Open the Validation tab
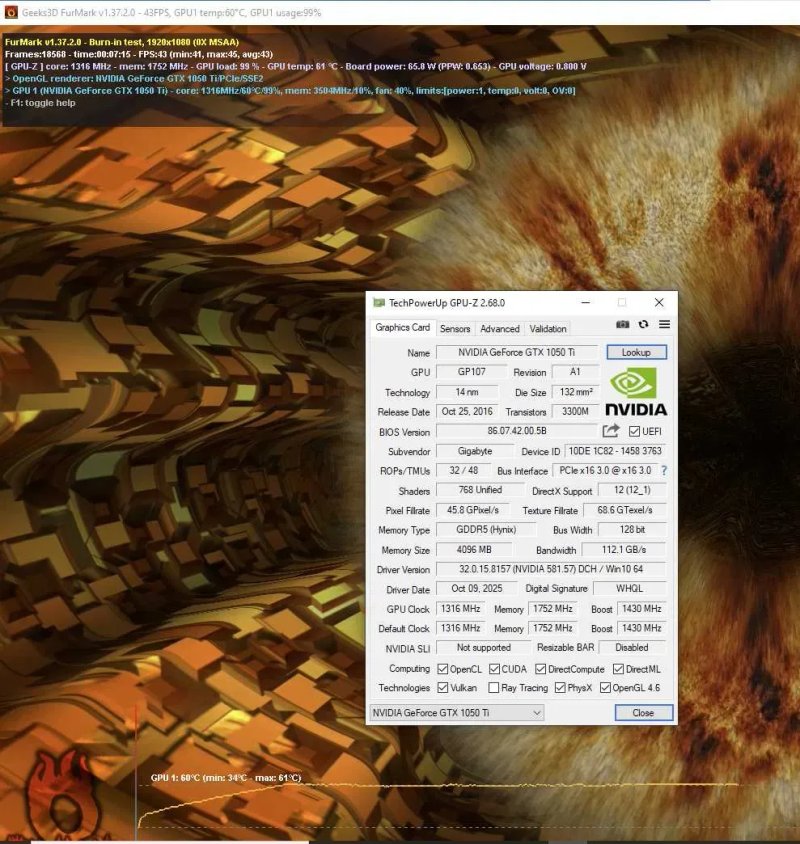800x844 pixels. [548, 328]
